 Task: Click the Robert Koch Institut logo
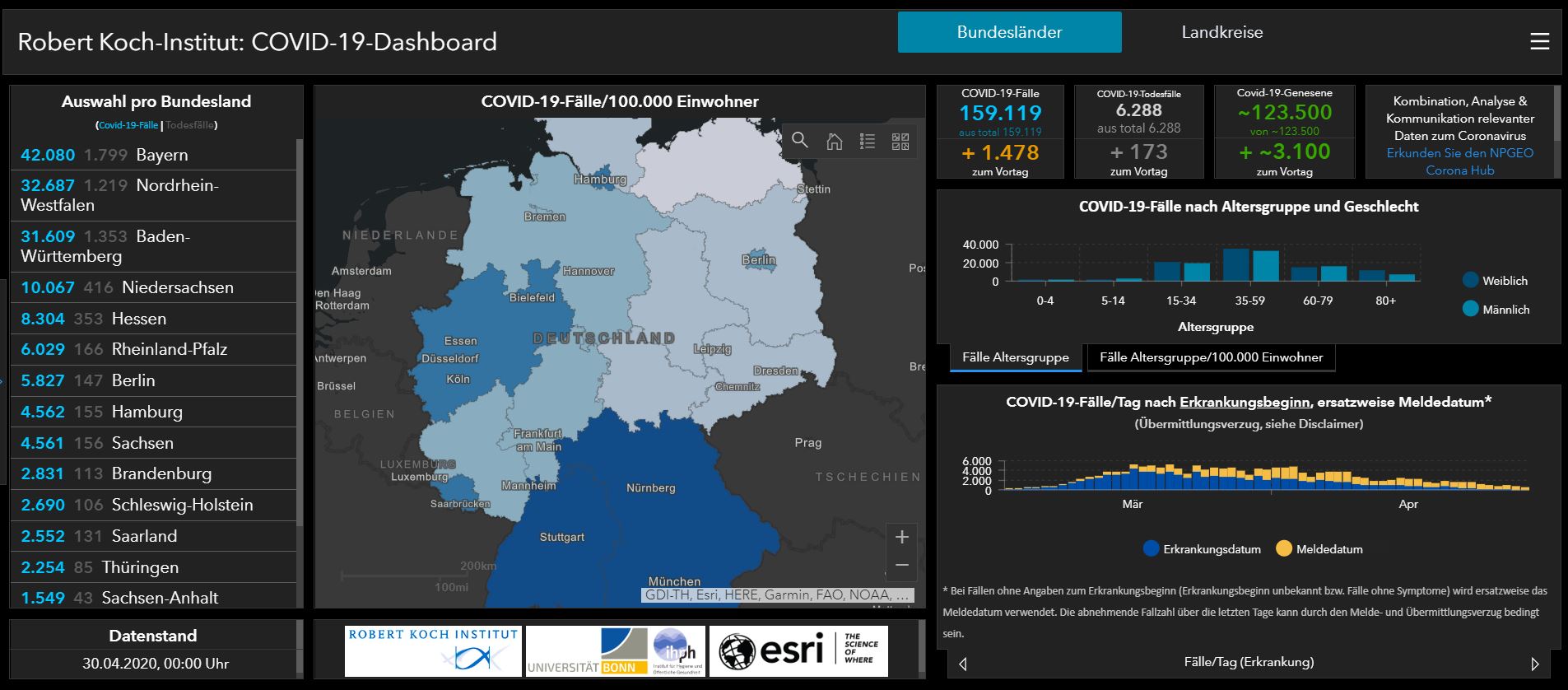coord(433,651)
